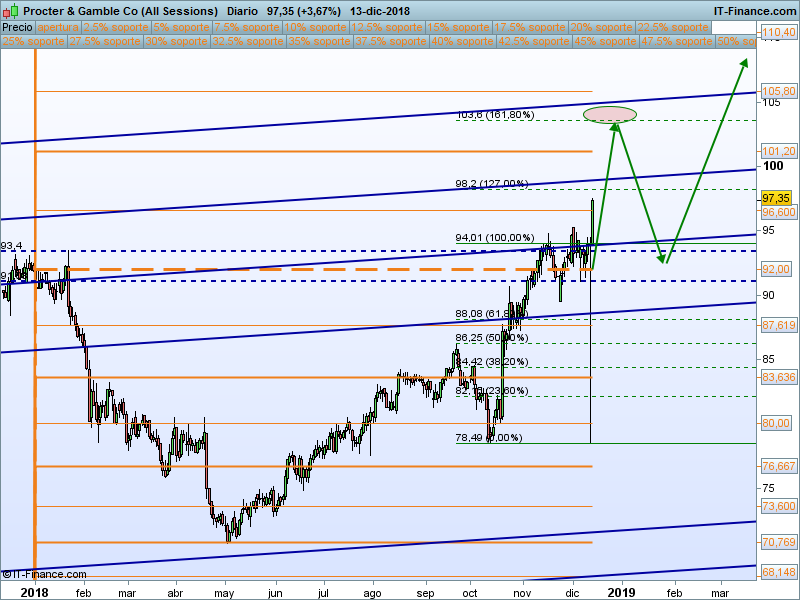Click the 68,148 price axis tag
The image size is (800, 600).
point(778,572)
